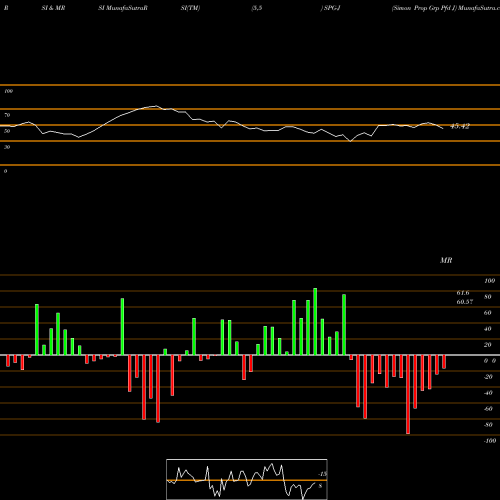
Task: Select the 61.6 value in MR panel
Action: point(463,293)
